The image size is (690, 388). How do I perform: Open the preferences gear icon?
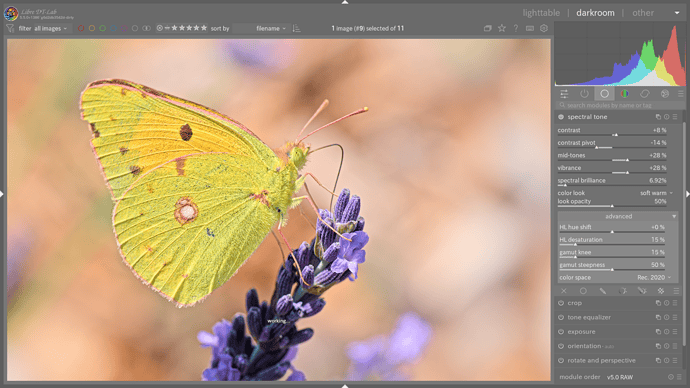[544, 28]
